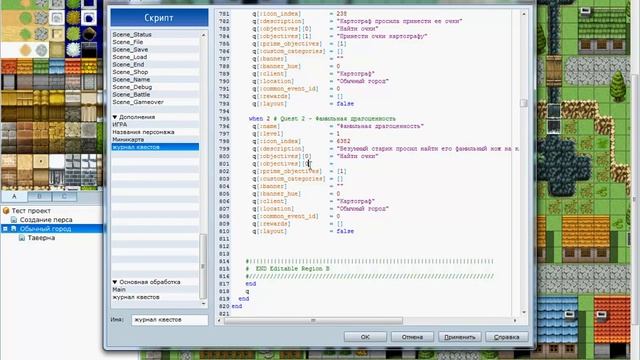Click the code editor scroll-up arrow
This screenshot has height=360, width=640.
524,14
